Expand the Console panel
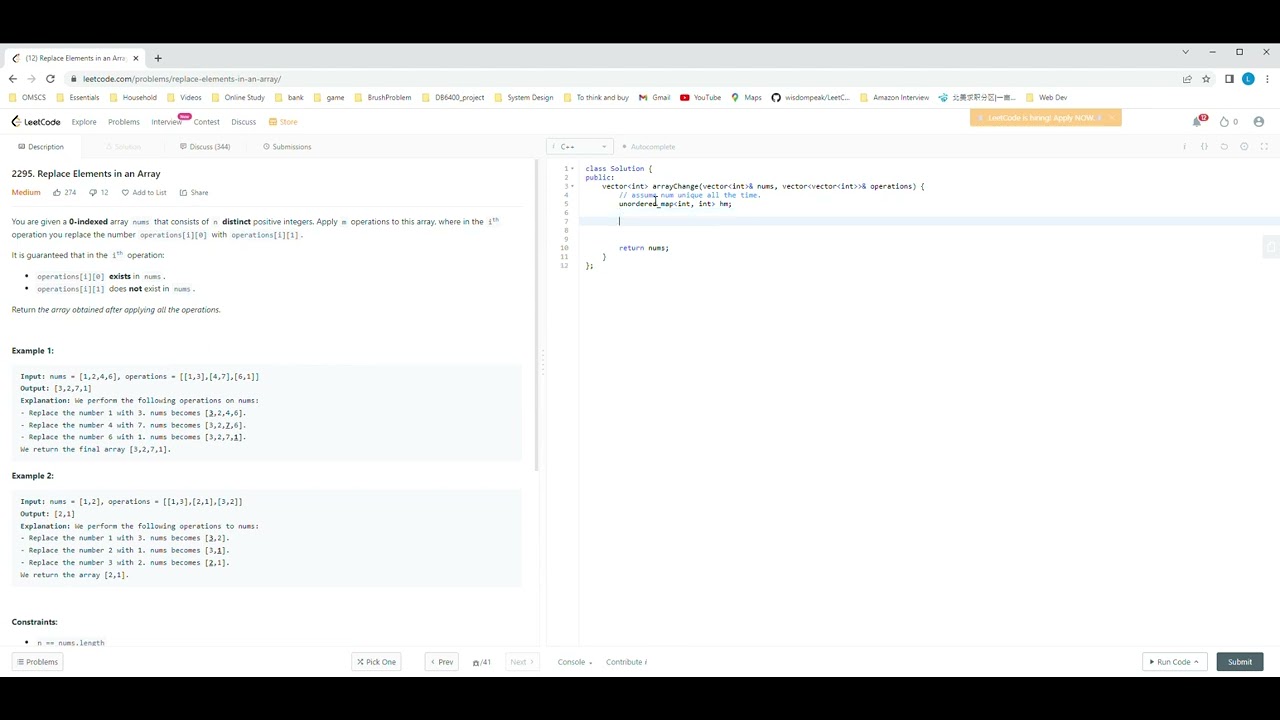The image size is (1280, 720). click(x=575, y=662)
